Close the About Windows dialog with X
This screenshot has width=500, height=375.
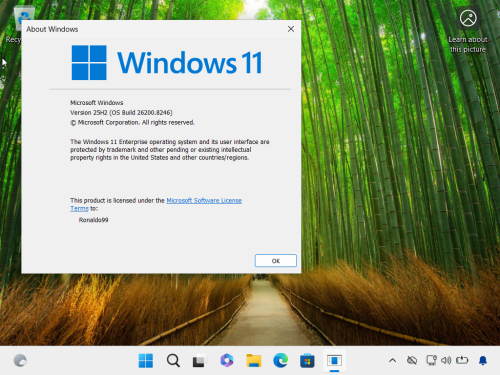[x=291, y=29]
